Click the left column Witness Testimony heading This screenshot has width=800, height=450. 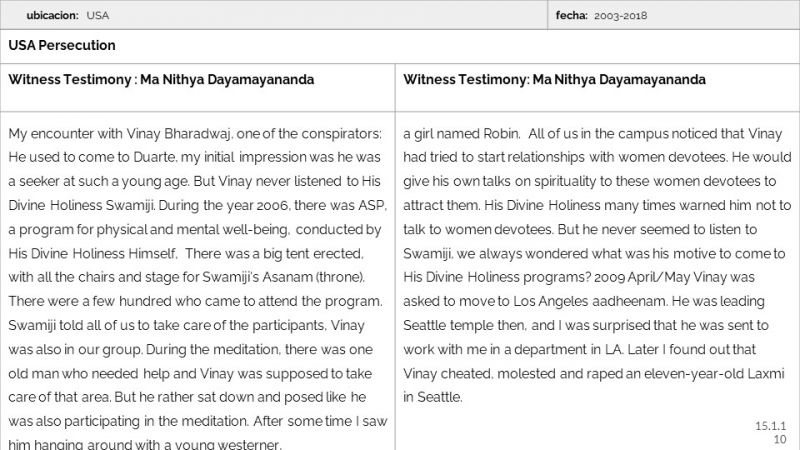[x=161, y=80]
